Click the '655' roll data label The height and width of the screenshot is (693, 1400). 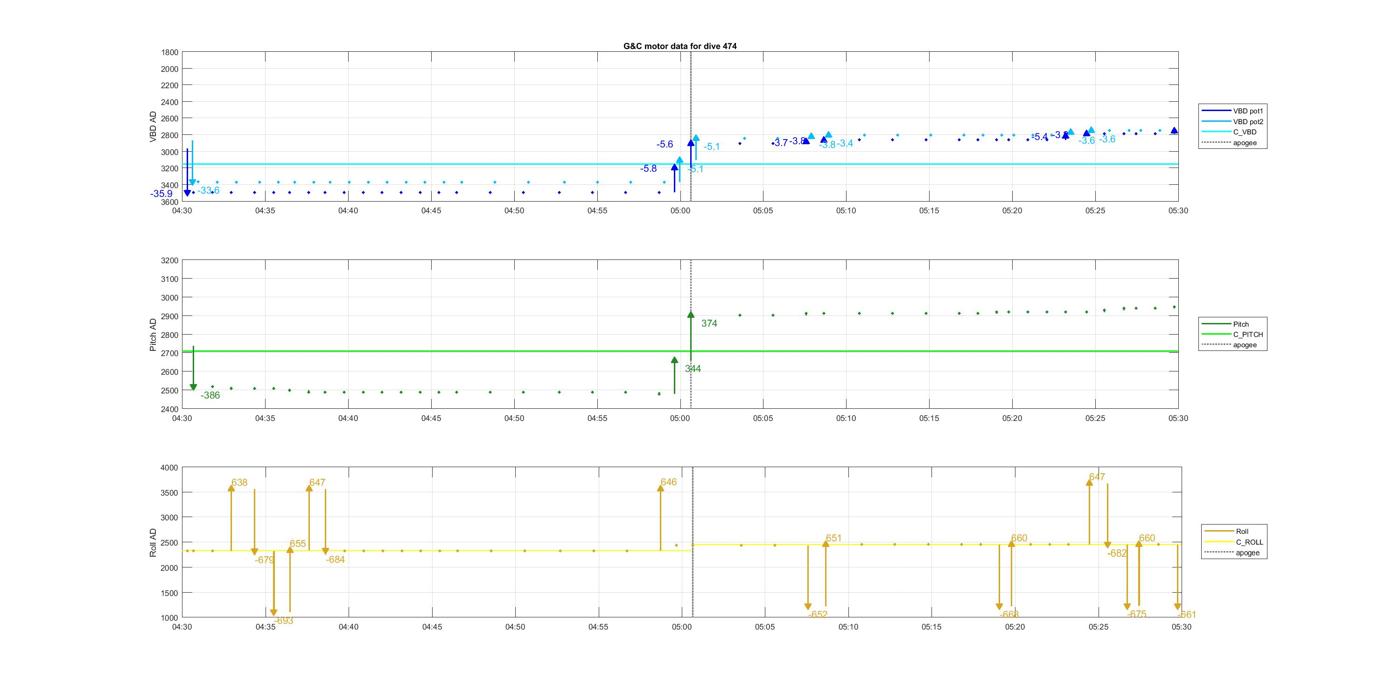[x=298, y=544]
